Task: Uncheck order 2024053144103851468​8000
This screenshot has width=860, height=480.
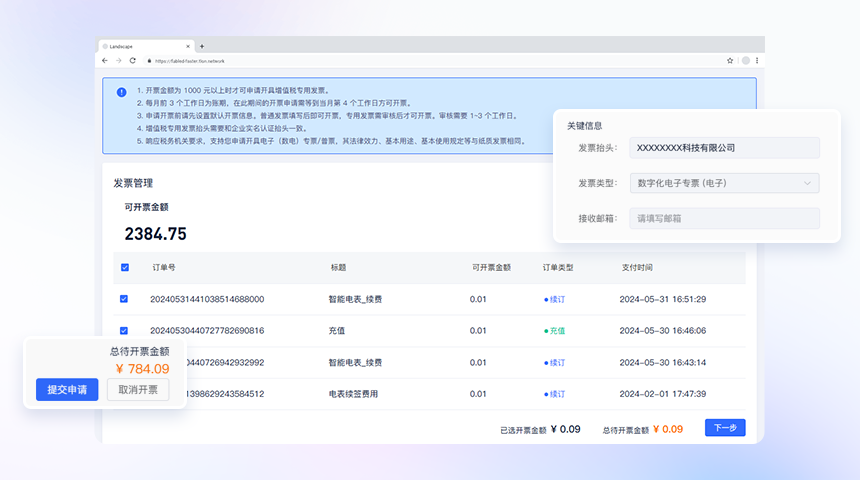Action: (x=124, y=299)
